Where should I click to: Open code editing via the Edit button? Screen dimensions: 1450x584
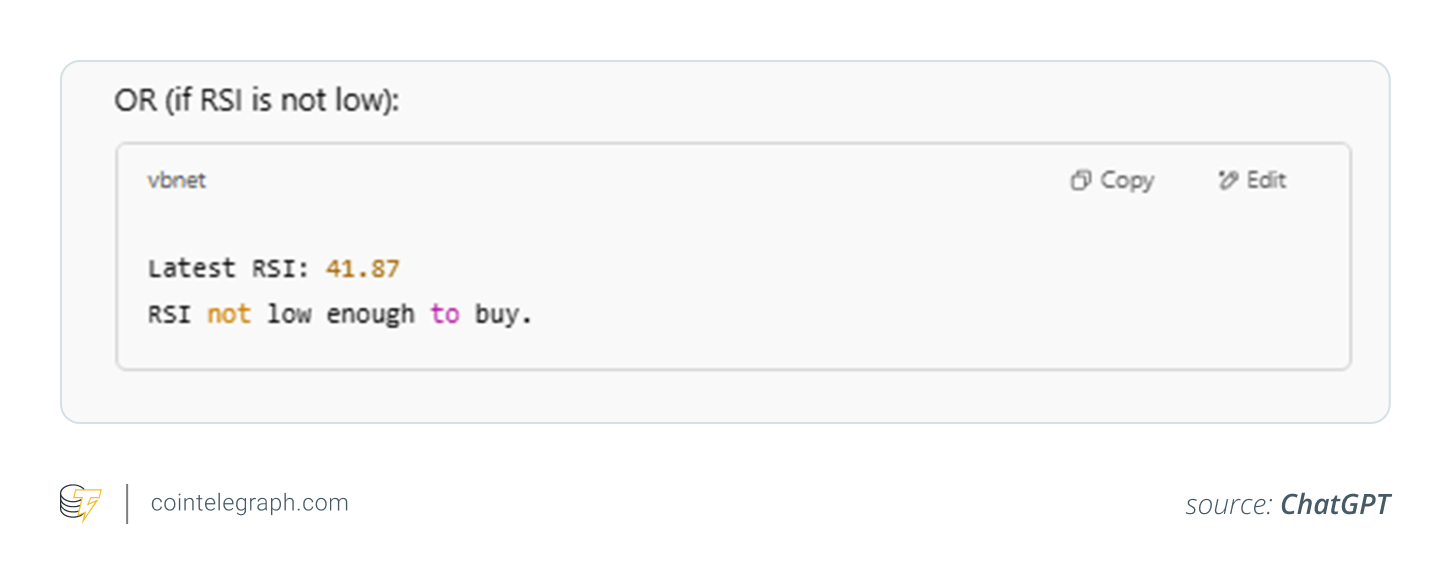(1251, 180)
